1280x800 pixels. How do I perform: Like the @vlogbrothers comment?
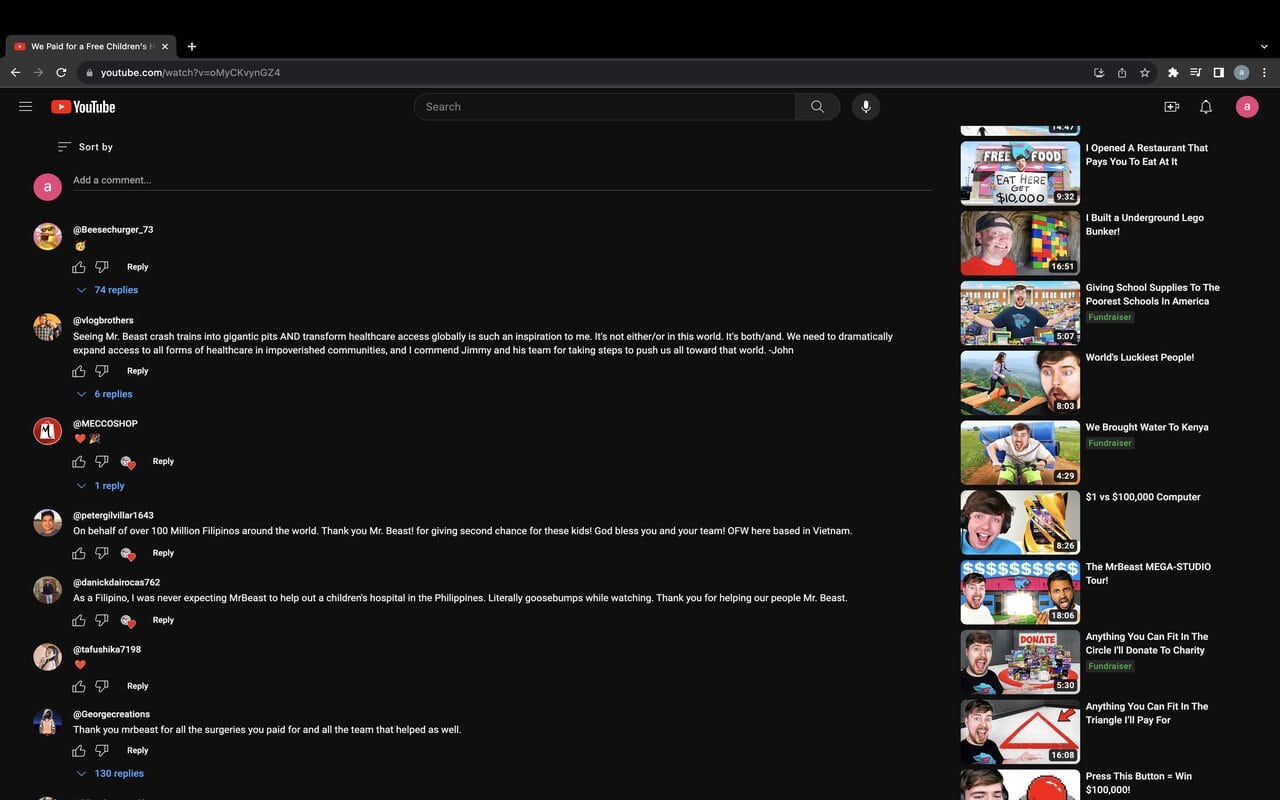pos(78,370)
